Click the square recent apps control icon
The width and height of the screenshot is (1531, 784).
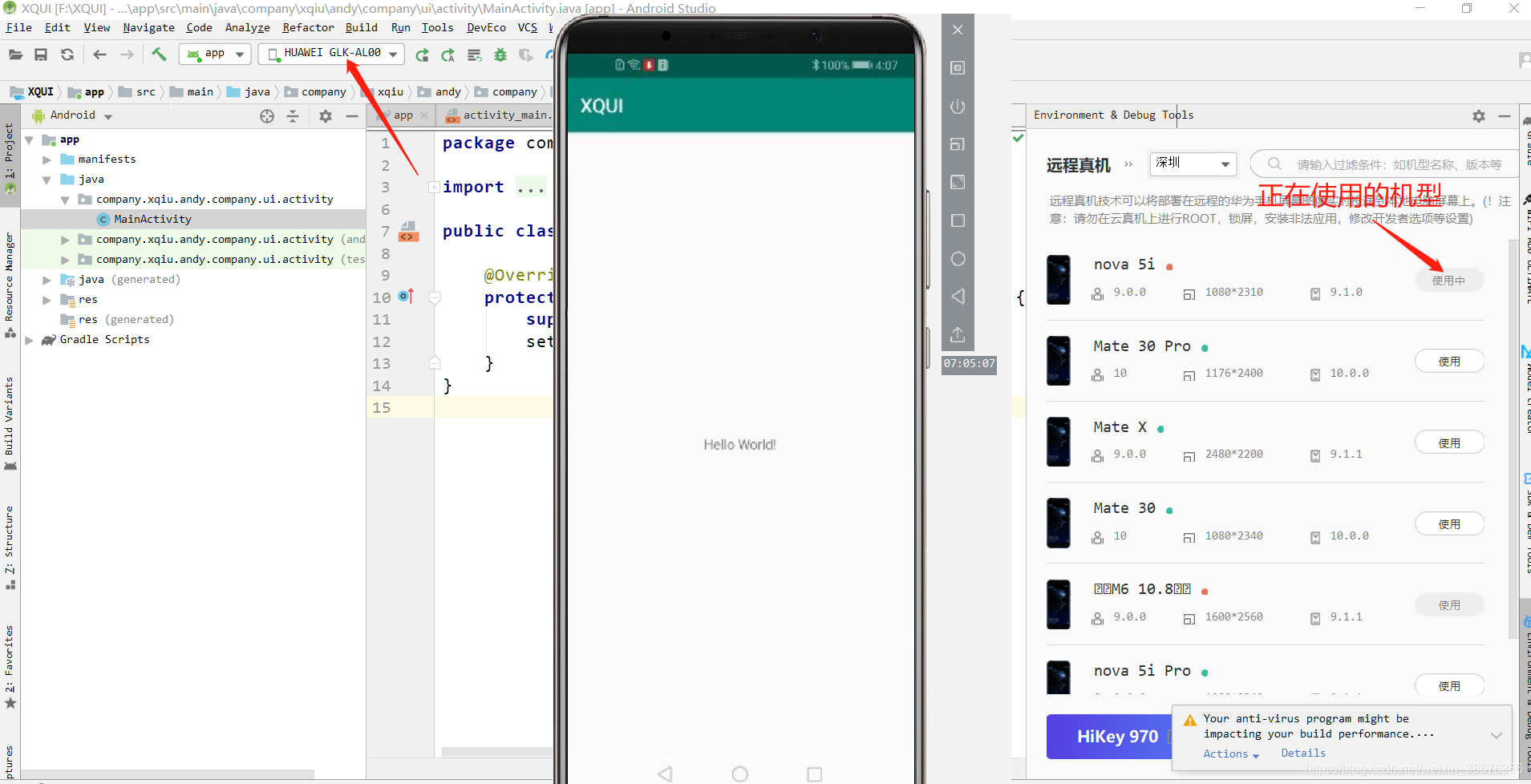point(958,220)
